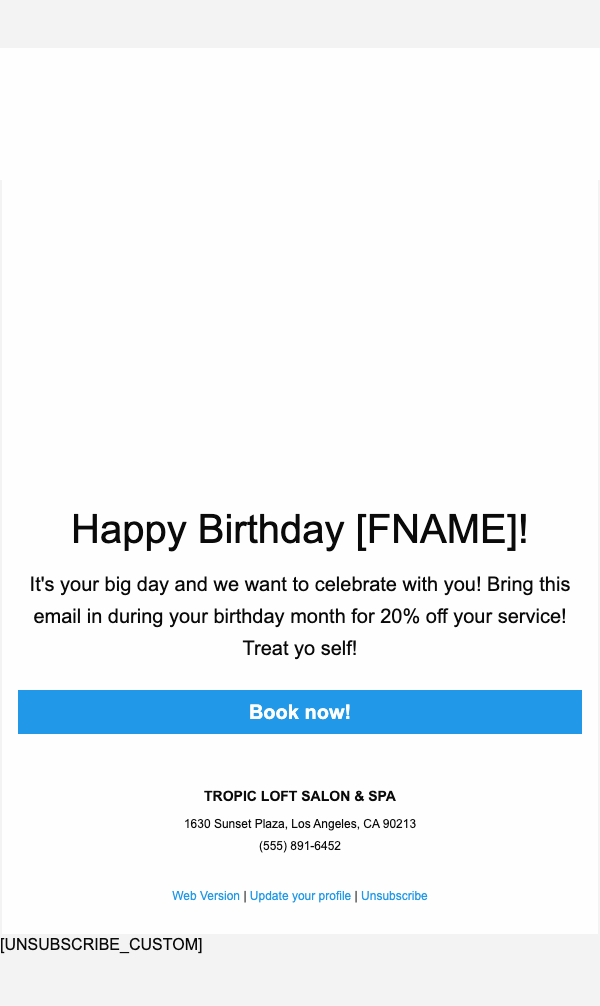Screen dimensions: 600x1006
Task: Click the Unsubscribe link
Action: point(394,896)
